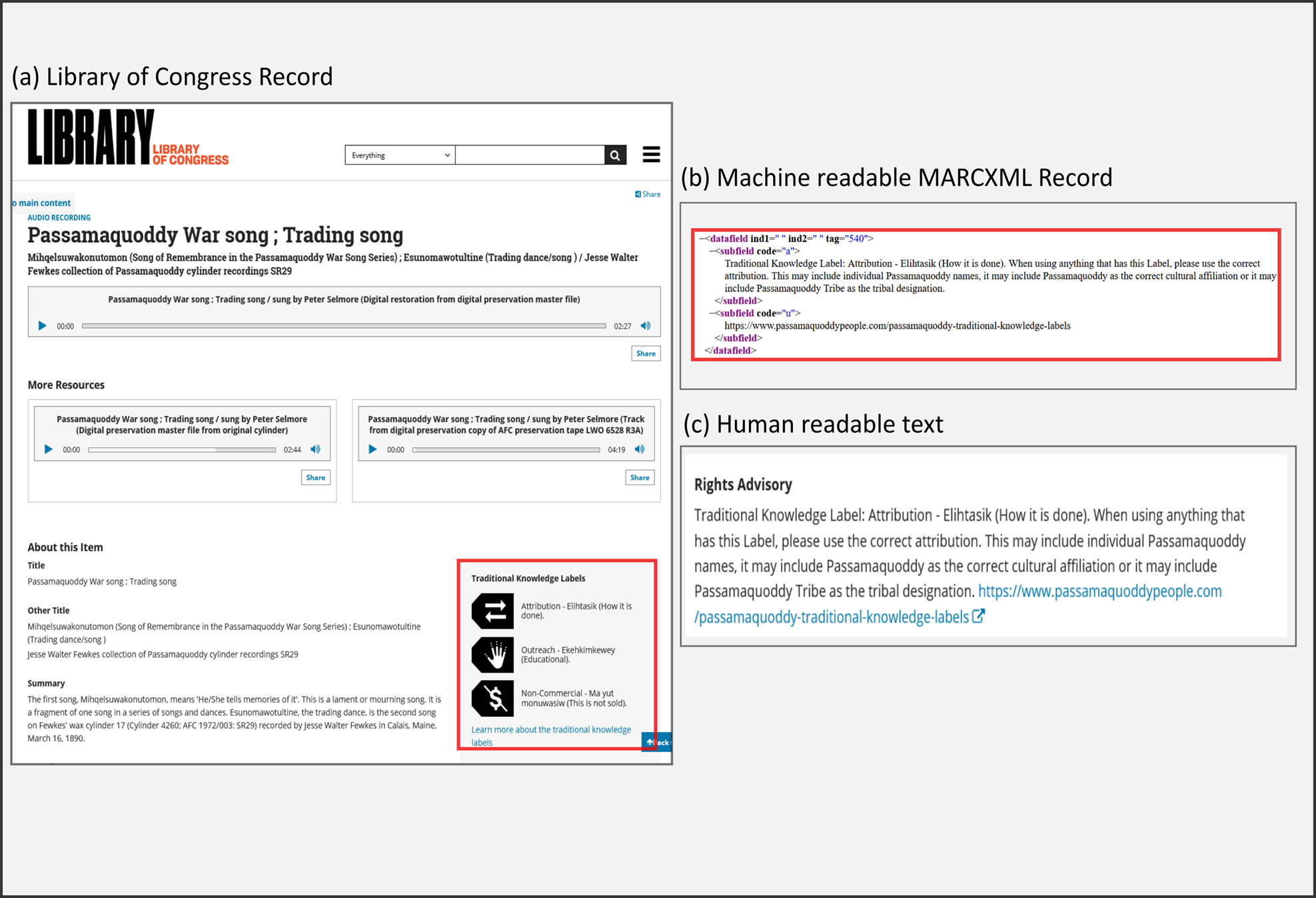
Task: Collapse the datafield 540 node
Action: [x=701, y=239]
